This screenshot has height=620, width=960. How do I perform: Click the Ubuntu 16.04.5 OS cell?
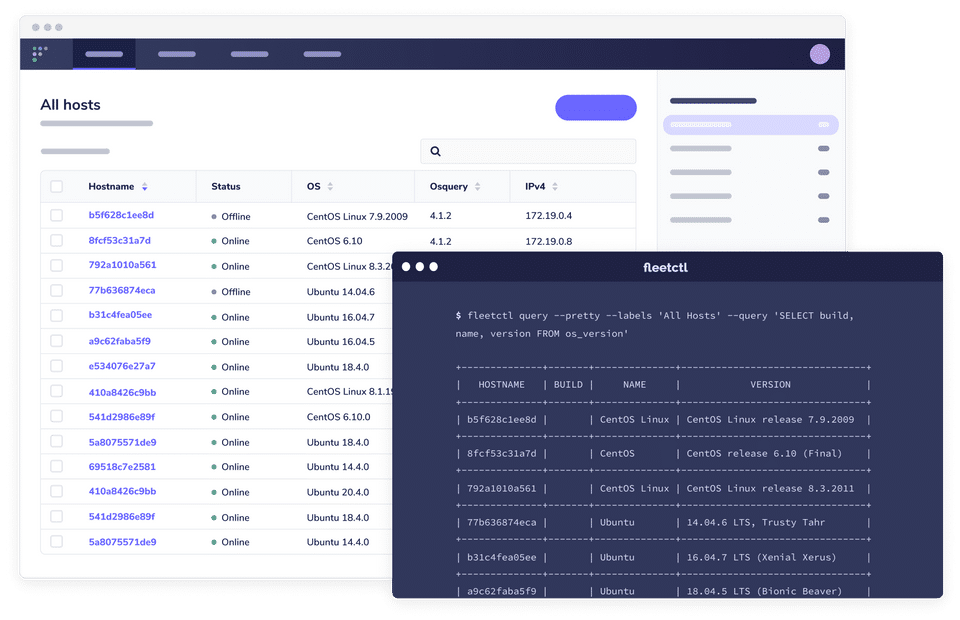(x=340, y=342)
